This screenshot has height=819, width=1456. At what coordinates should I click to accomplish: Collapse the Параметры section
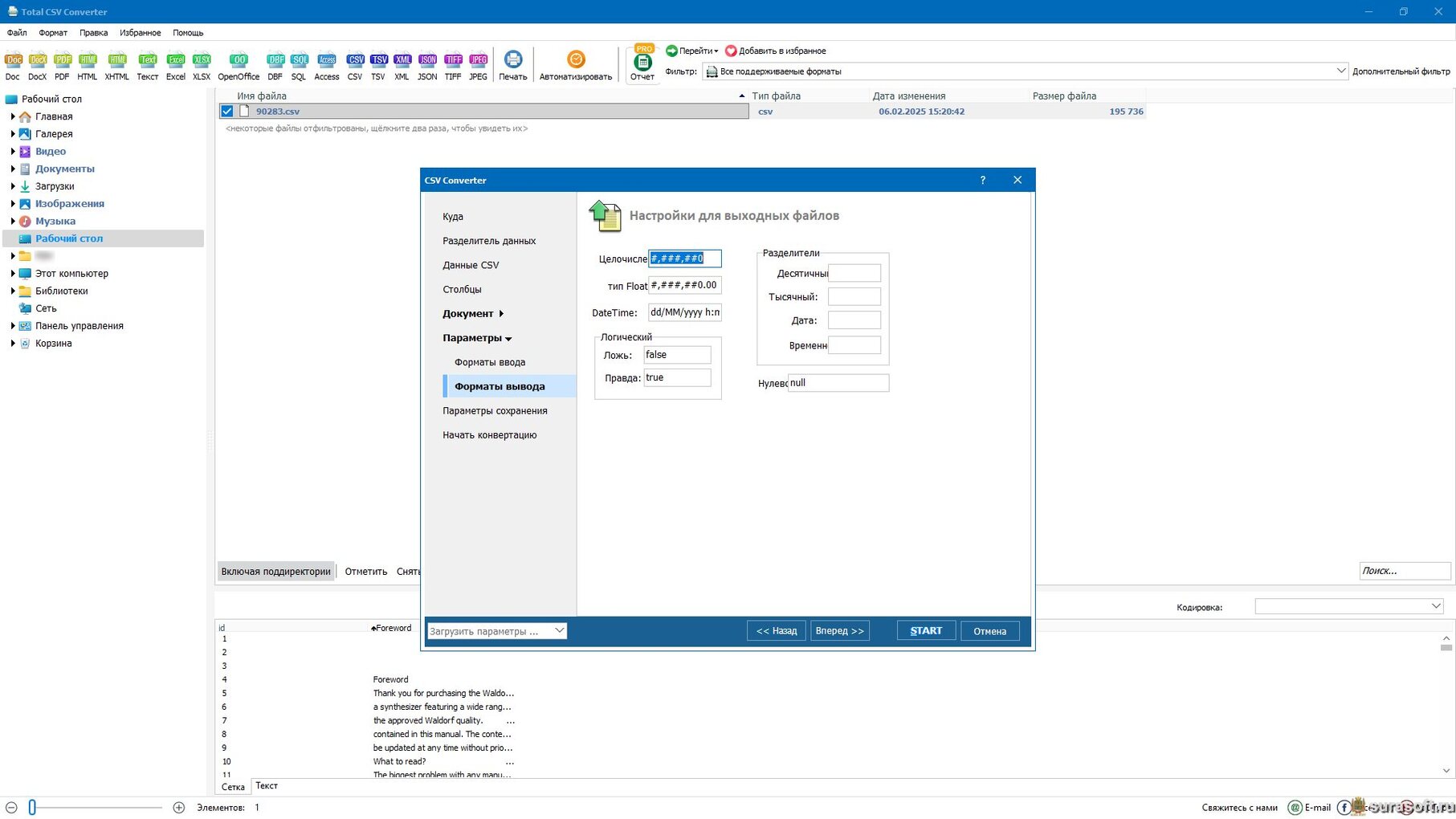point(477,338)
